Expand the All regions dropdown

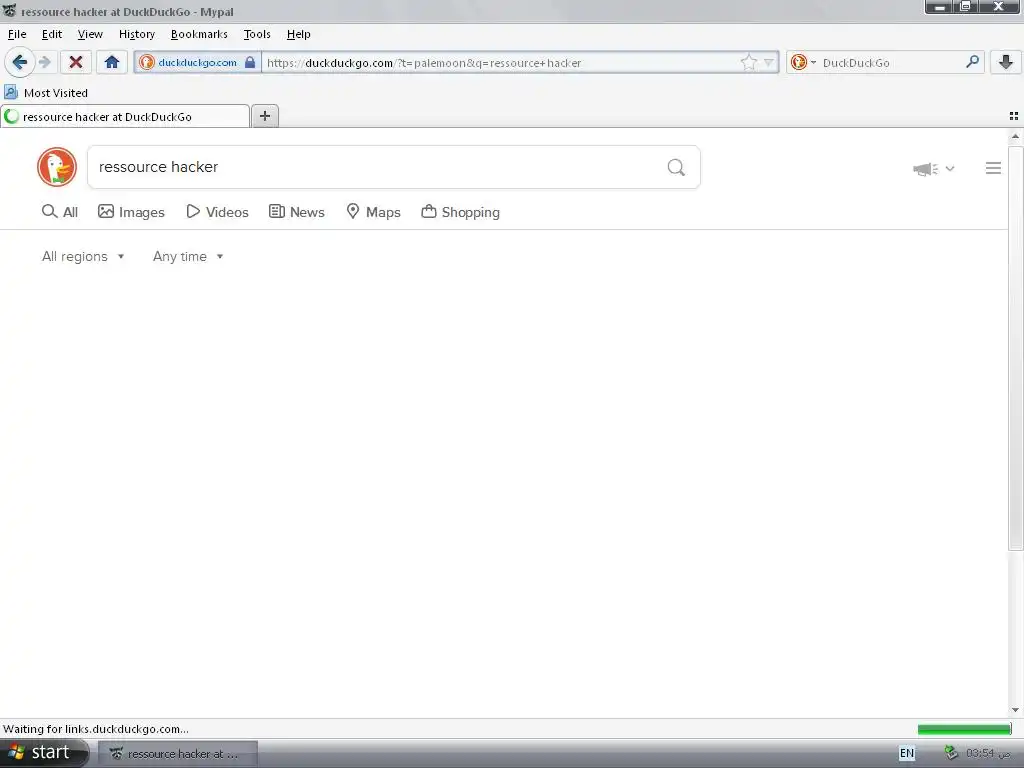click(83, 257)
